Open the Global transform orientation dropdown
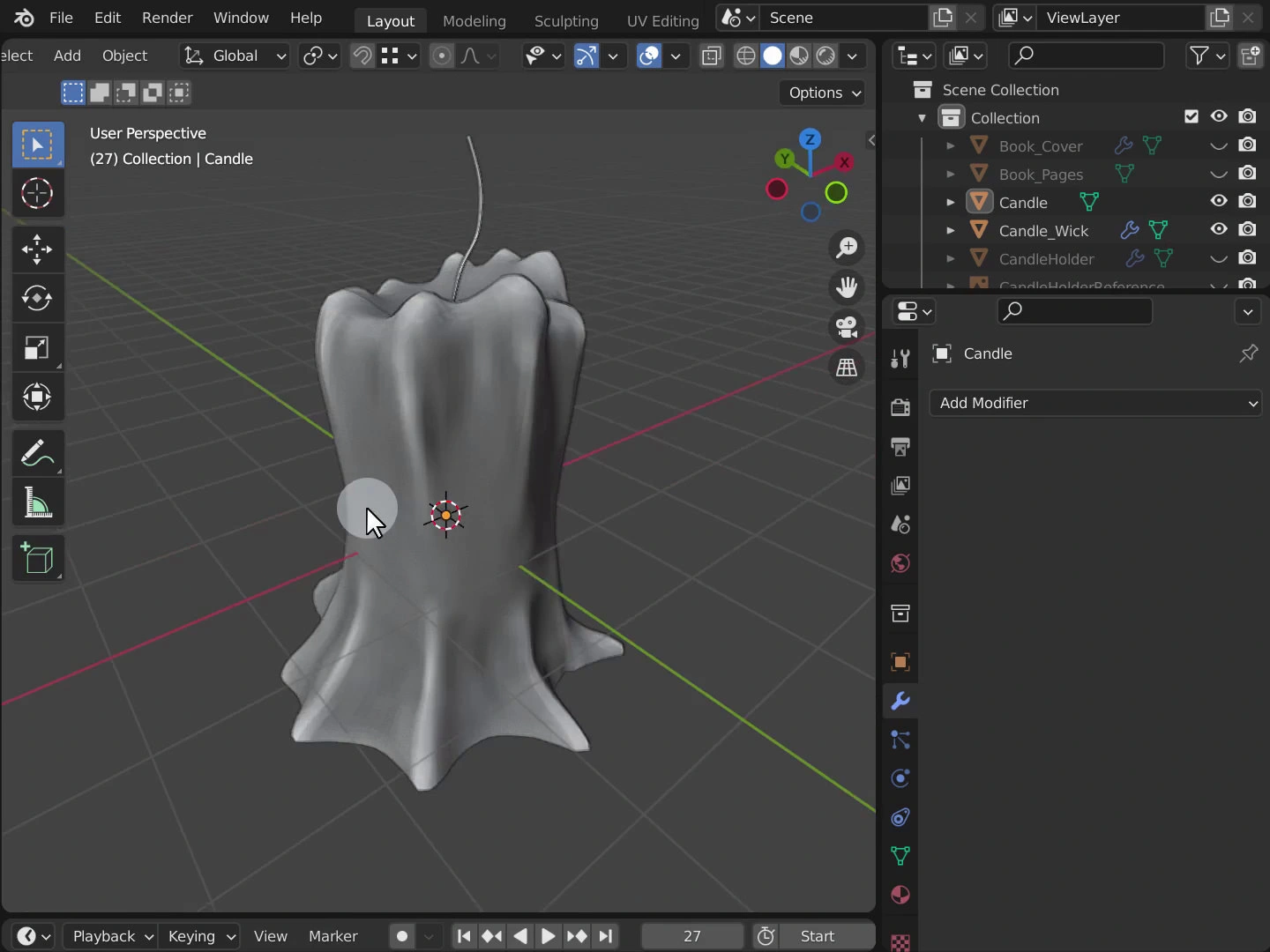This screenshot has width=1270, height=952. click(x=235, y=56)
